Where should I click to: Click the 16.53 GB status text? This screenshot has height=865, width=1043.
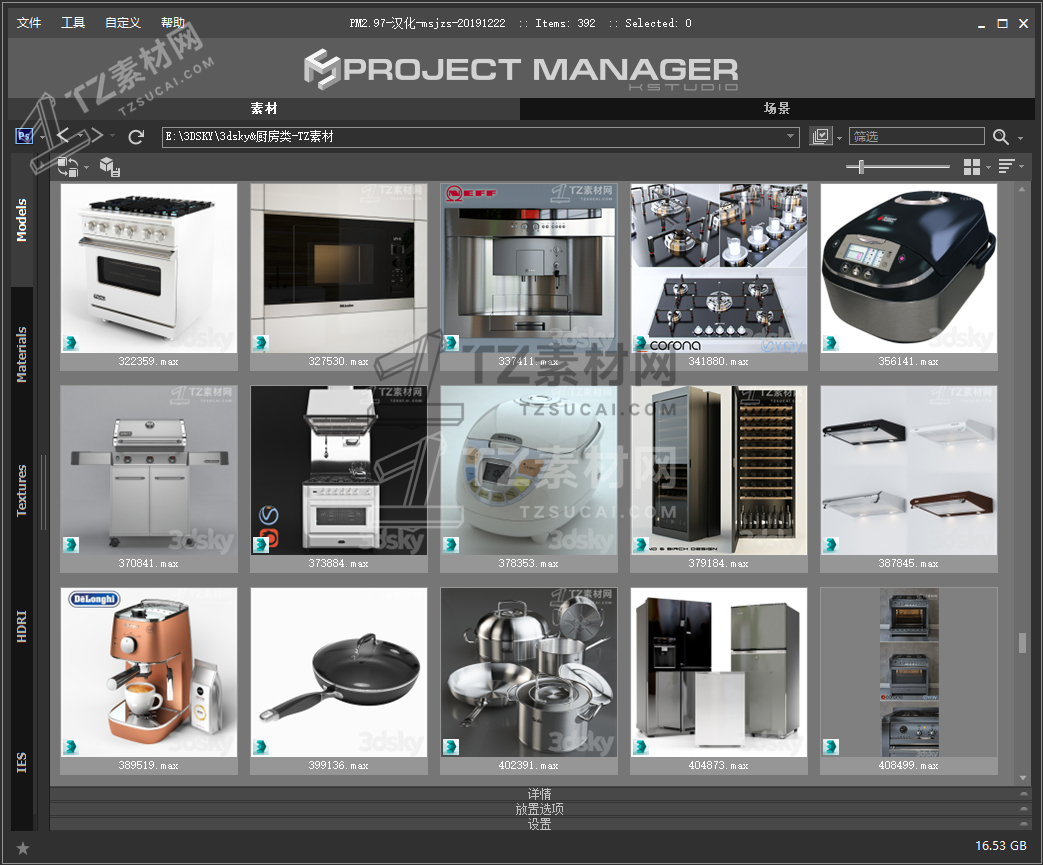(1001, 846)
